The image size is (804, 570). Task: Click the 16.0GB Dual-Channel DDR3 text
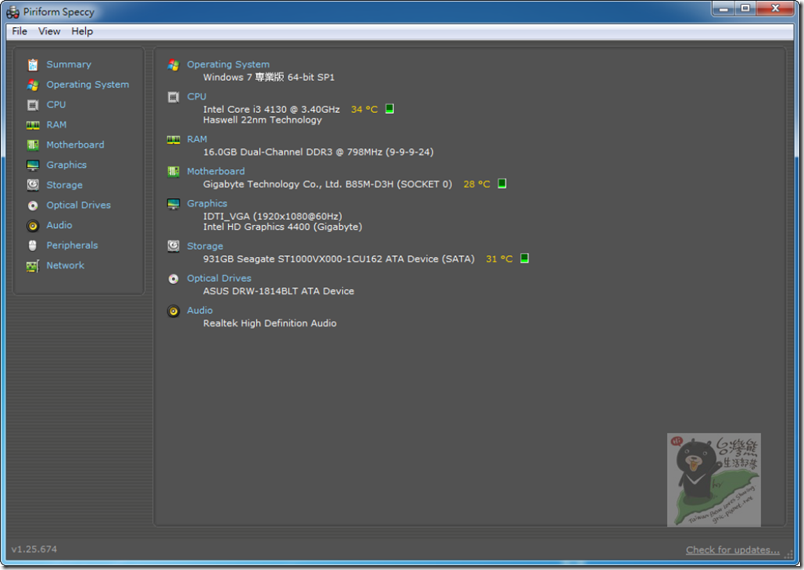[318, 152]
